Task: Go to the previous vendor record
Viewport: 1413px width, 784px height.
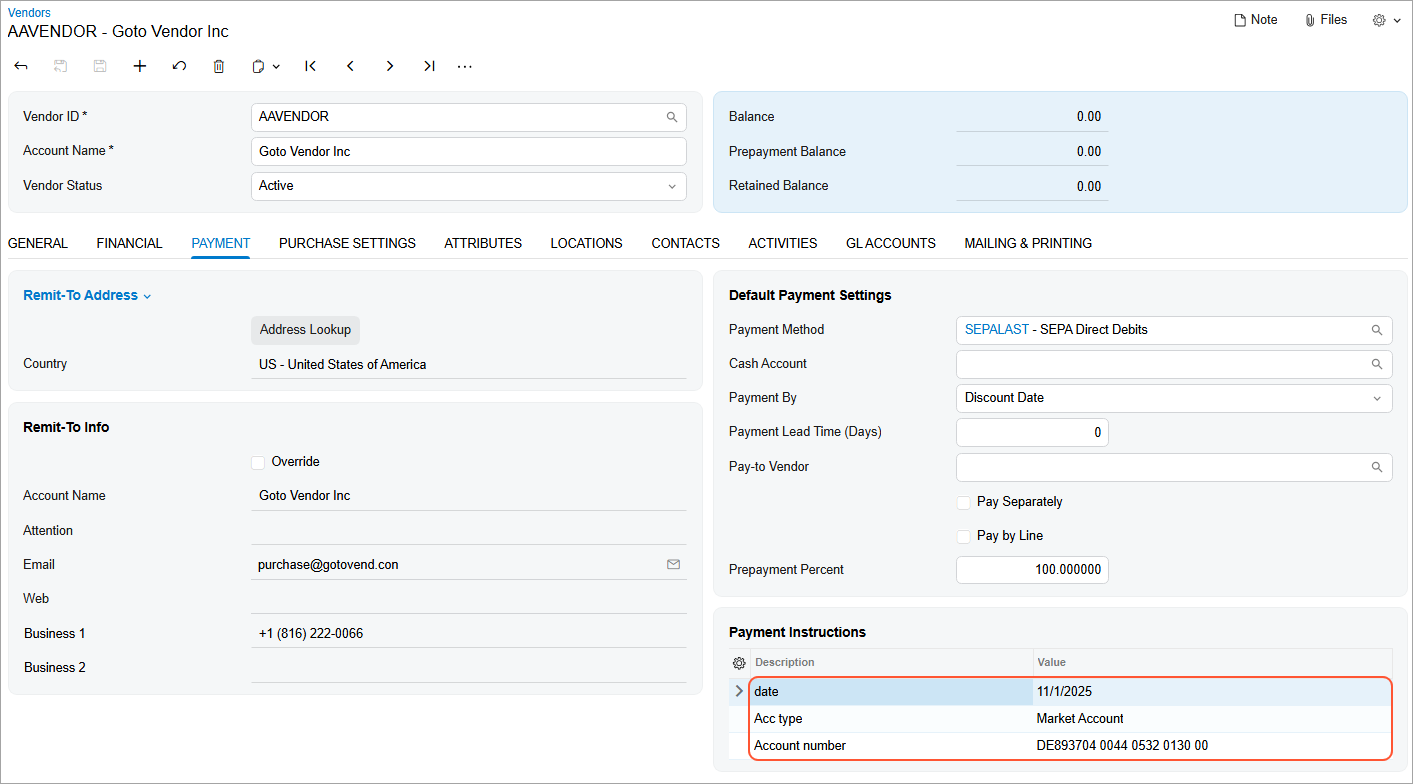Action: point(350,66)
